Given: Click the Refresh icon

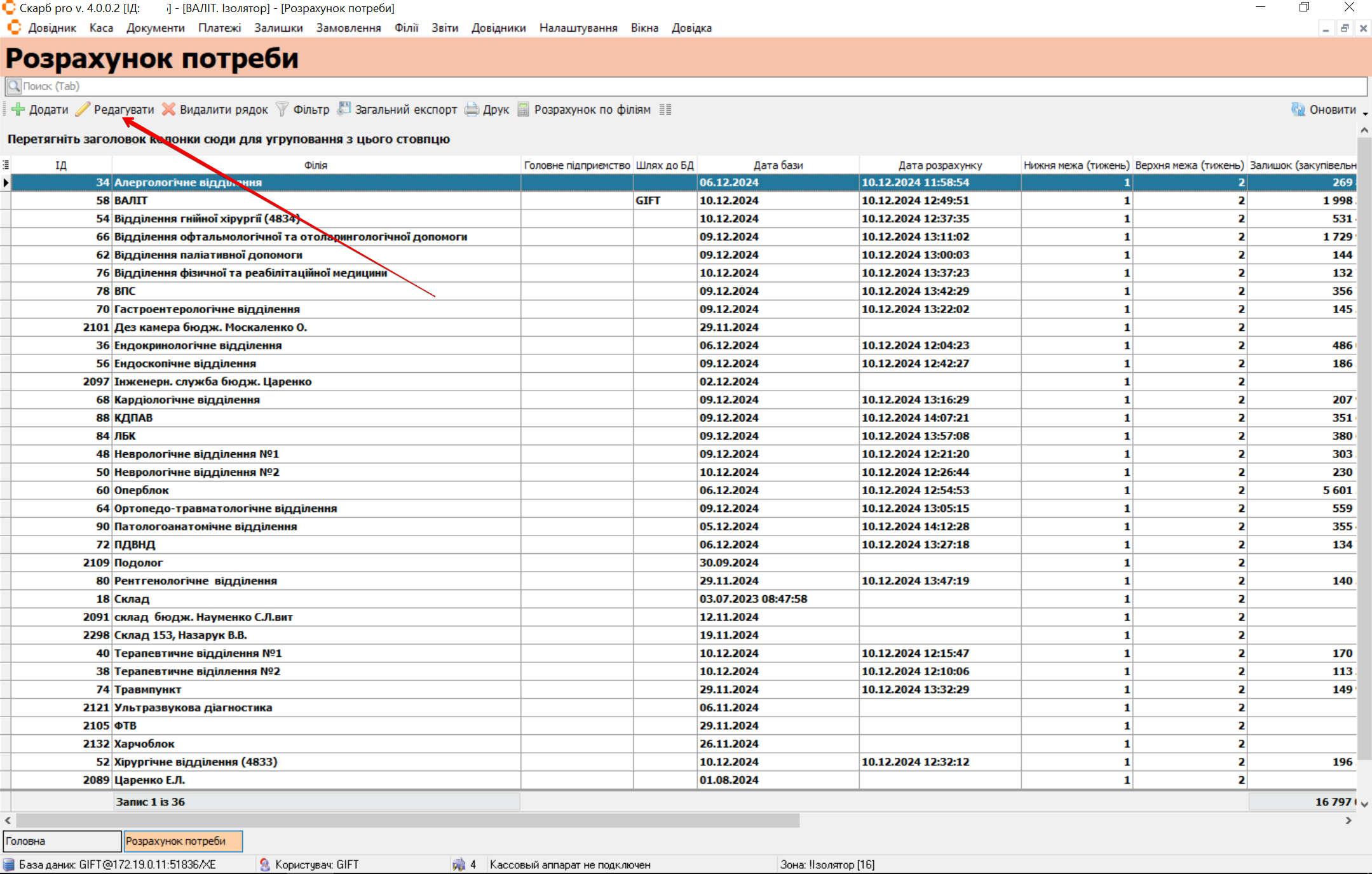Looking at the screenshot, I should pyautogui.click(x=1298, y=109).
